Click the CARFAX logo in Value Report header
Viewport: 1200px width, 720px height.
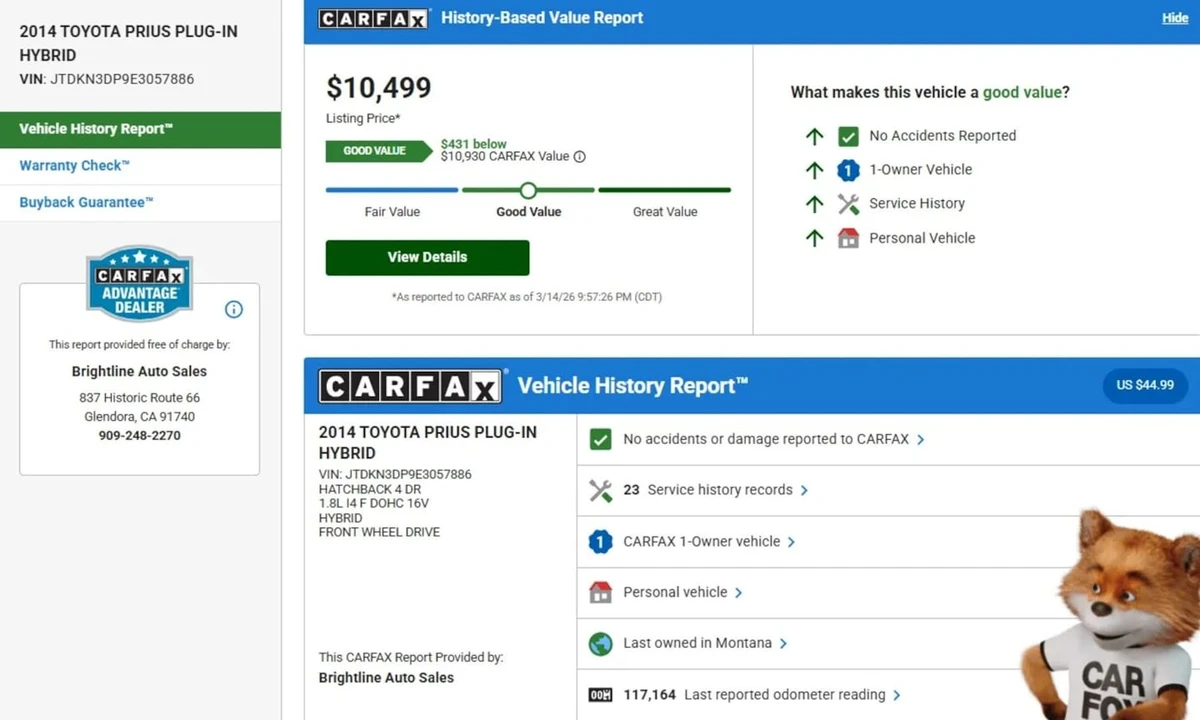click(374, 18)
